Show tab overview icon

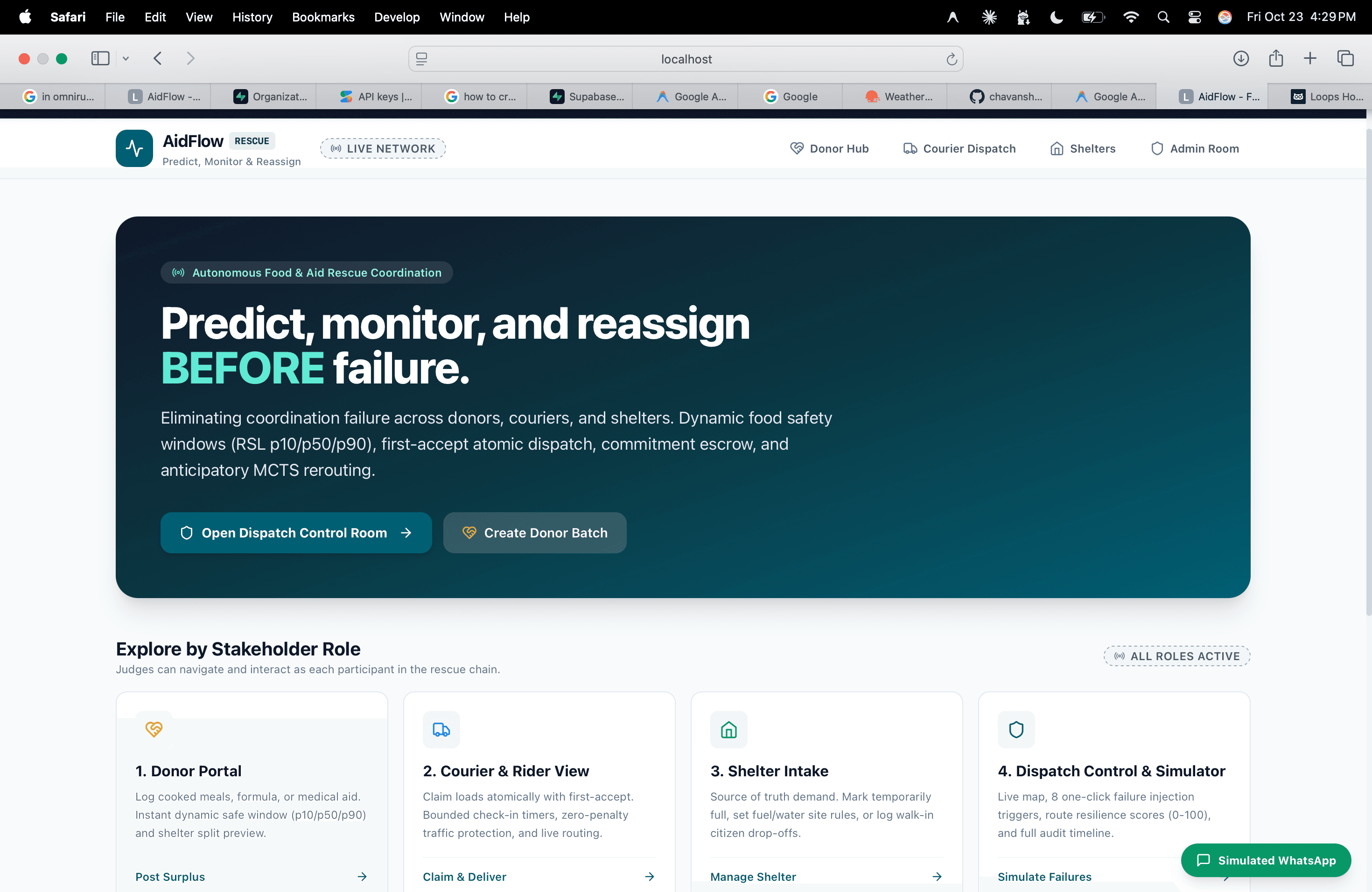click(x=1345, y=58)
